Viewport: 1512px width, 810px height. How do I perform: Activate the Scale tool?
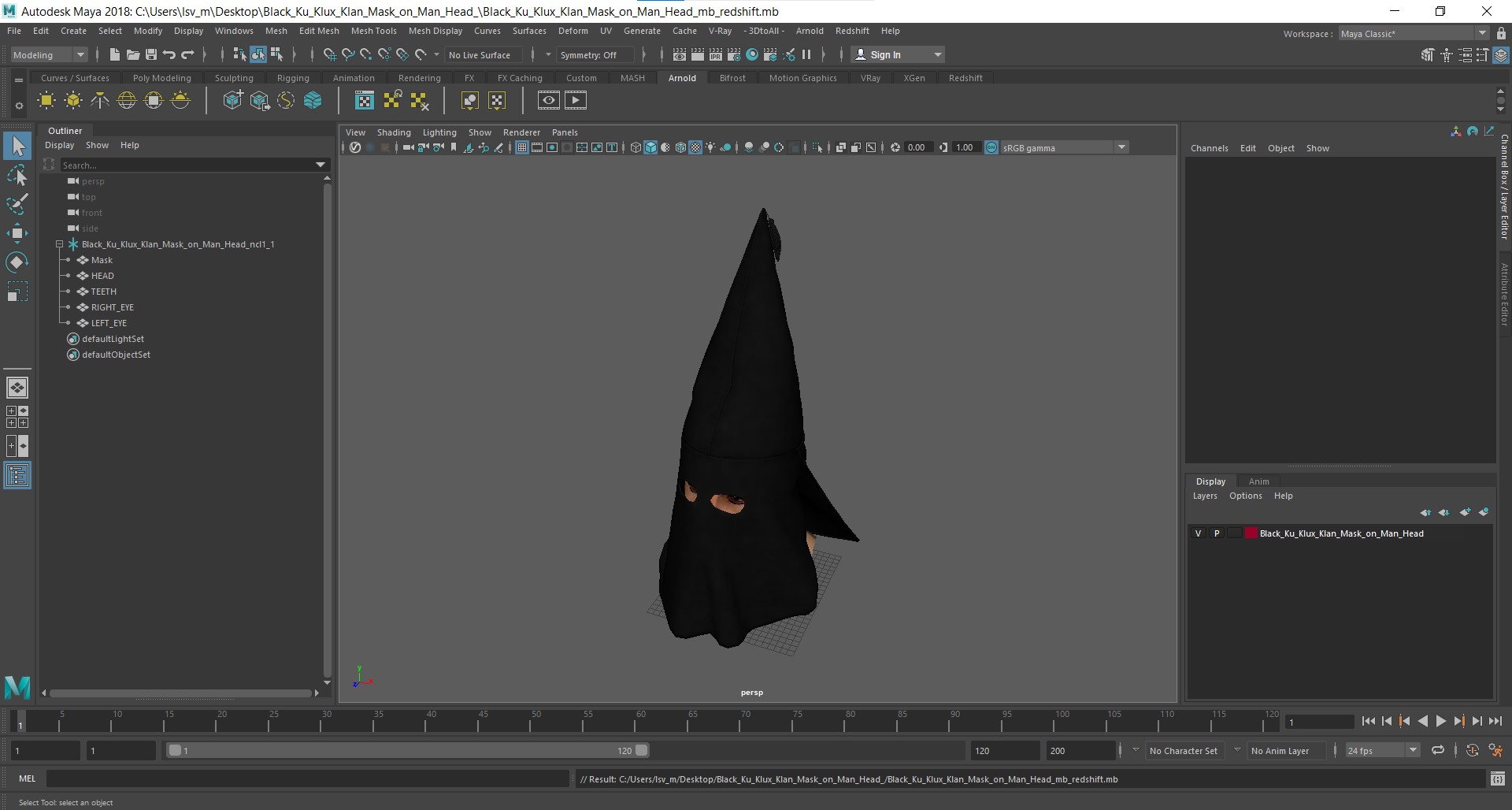[17, 292]
